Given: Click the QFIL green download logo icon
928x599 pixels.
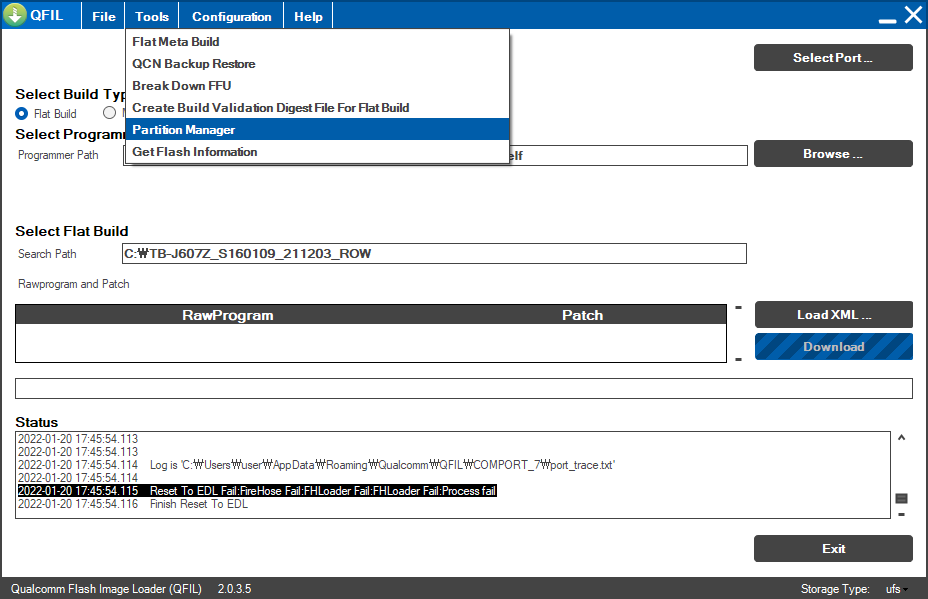Looking at the screenshot, I should [15, 15].
